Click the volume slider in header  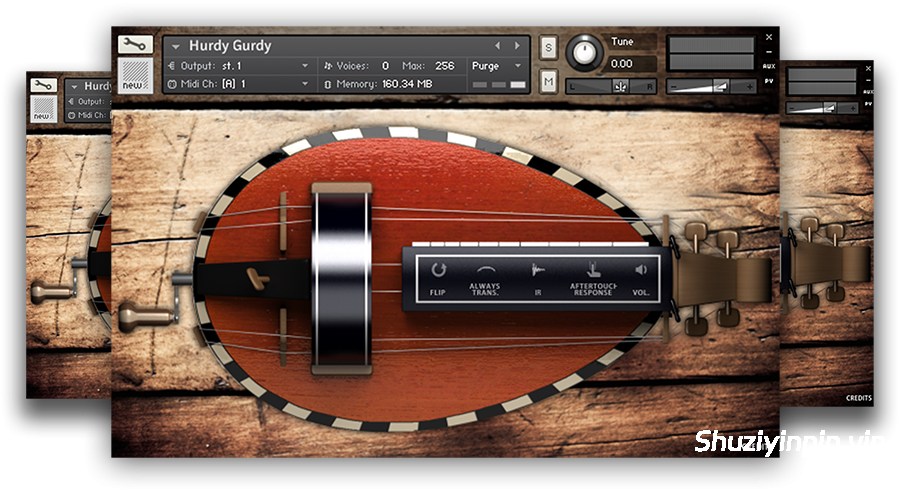pyautogui.click(x=711, y=87)
